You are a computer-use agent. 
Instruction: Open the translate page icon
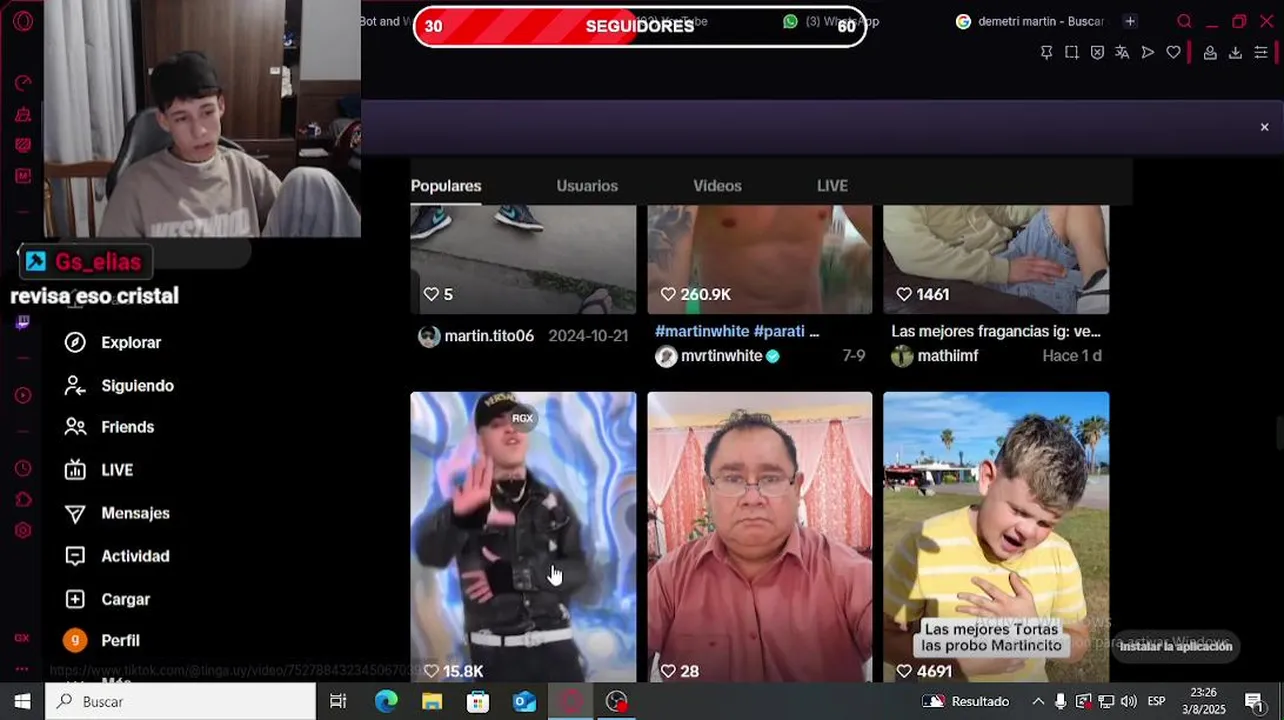click(x=1122, y=52)
